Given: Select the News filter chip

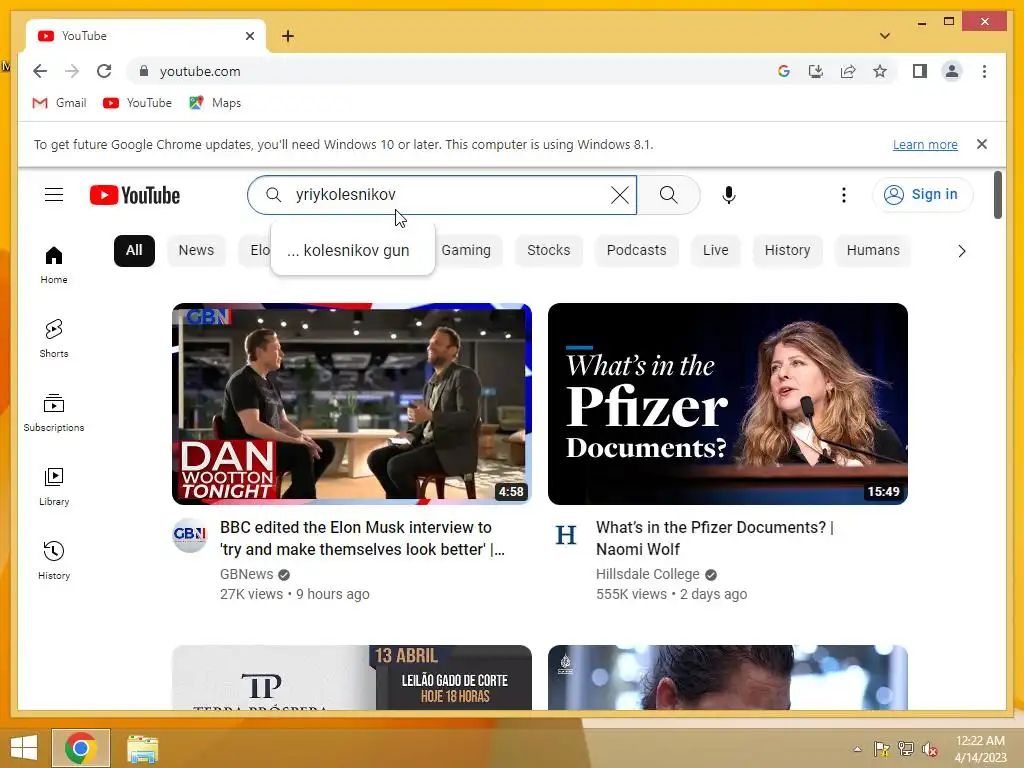Looking at the screenshot, I should 196,251.
